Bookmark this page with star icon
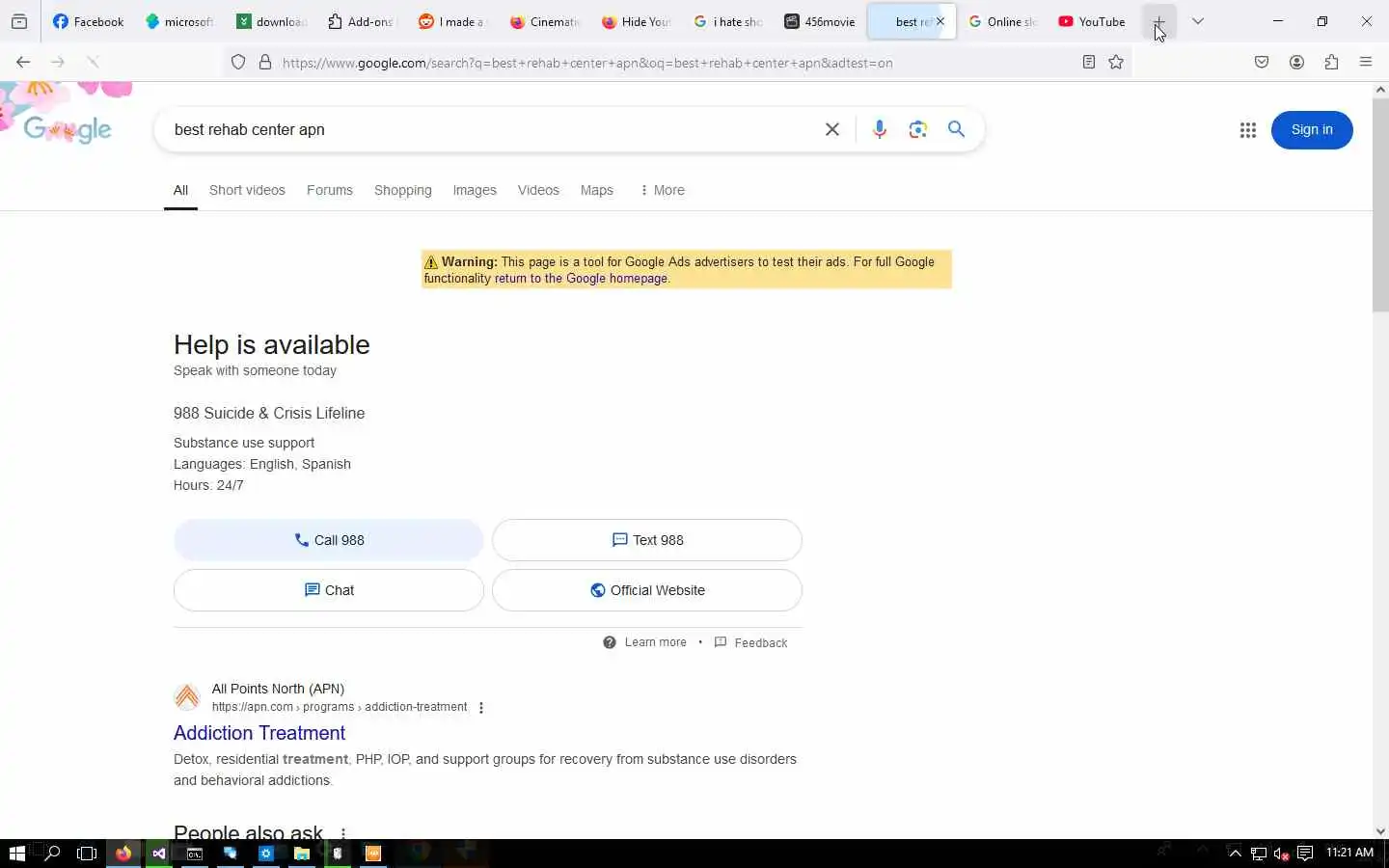This screenshot has width=1389, height=868. click(x=1116, y=63)
